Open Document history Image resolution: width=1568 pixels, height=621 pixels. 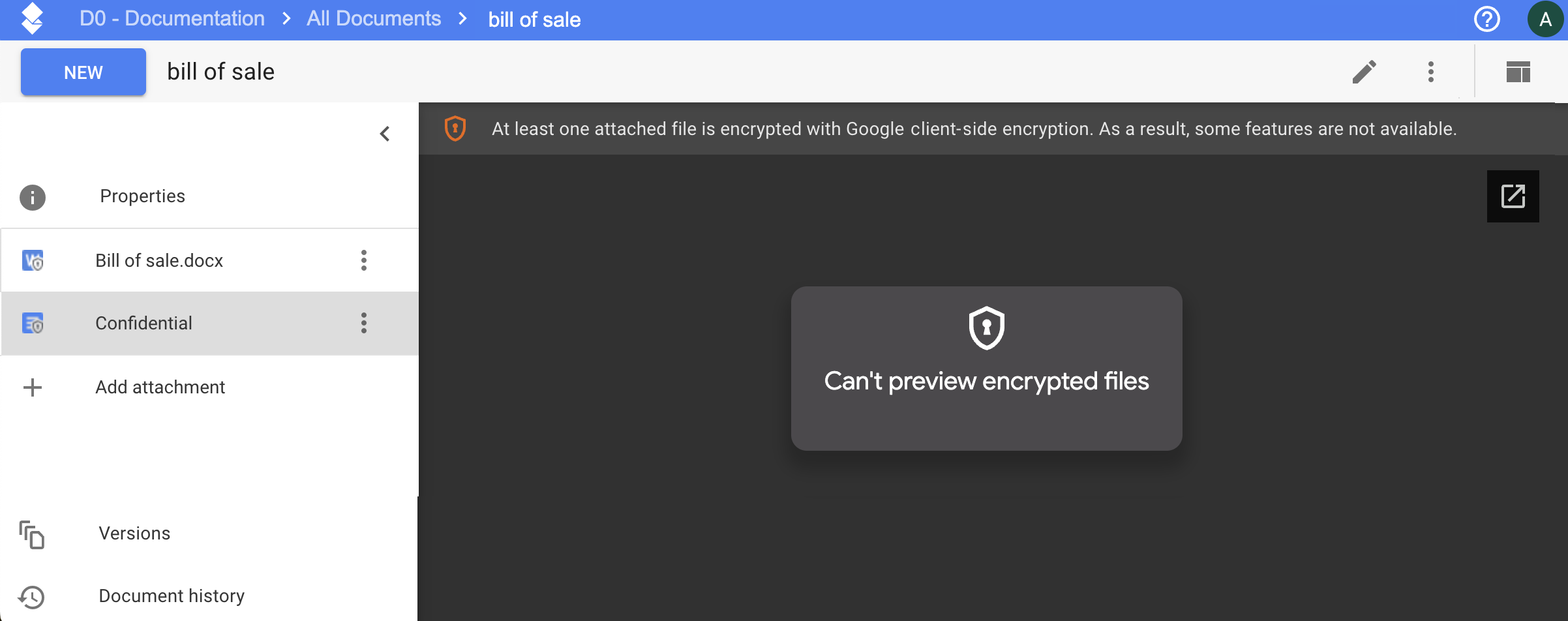click(172, 596)
